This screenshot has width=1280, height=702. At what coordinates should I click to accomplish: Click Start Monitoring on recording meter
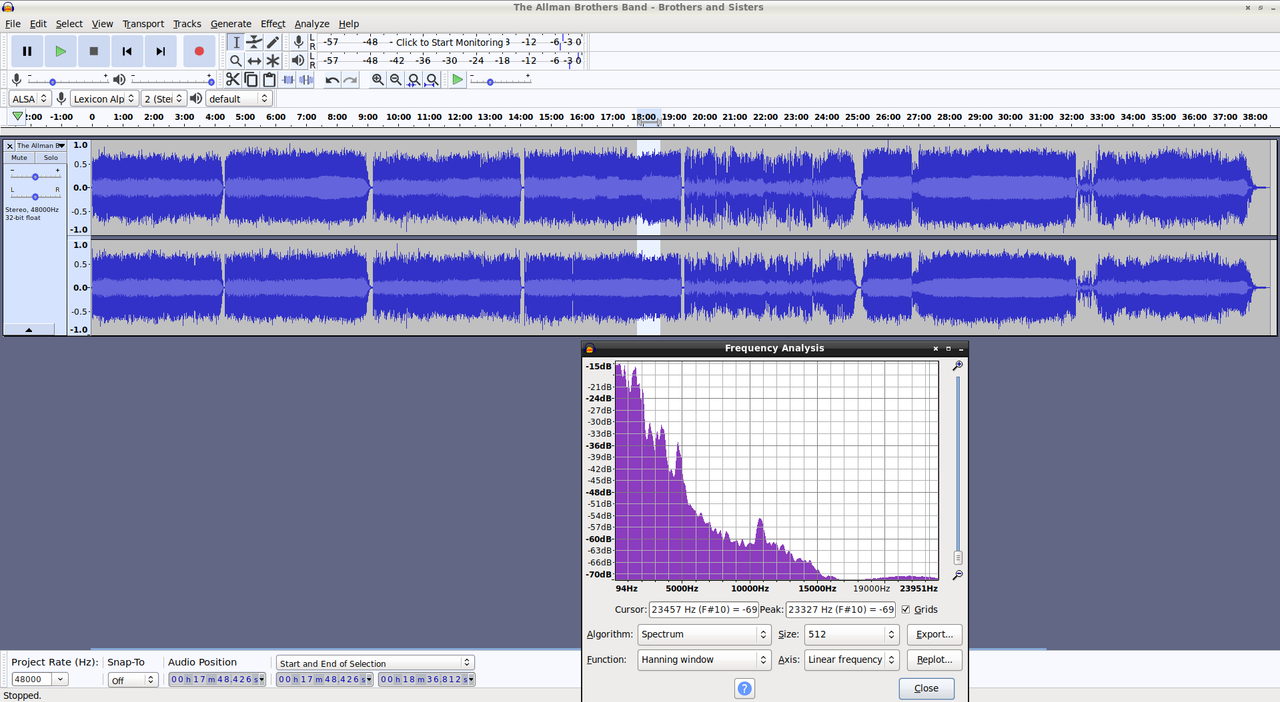tap(449, 42)
